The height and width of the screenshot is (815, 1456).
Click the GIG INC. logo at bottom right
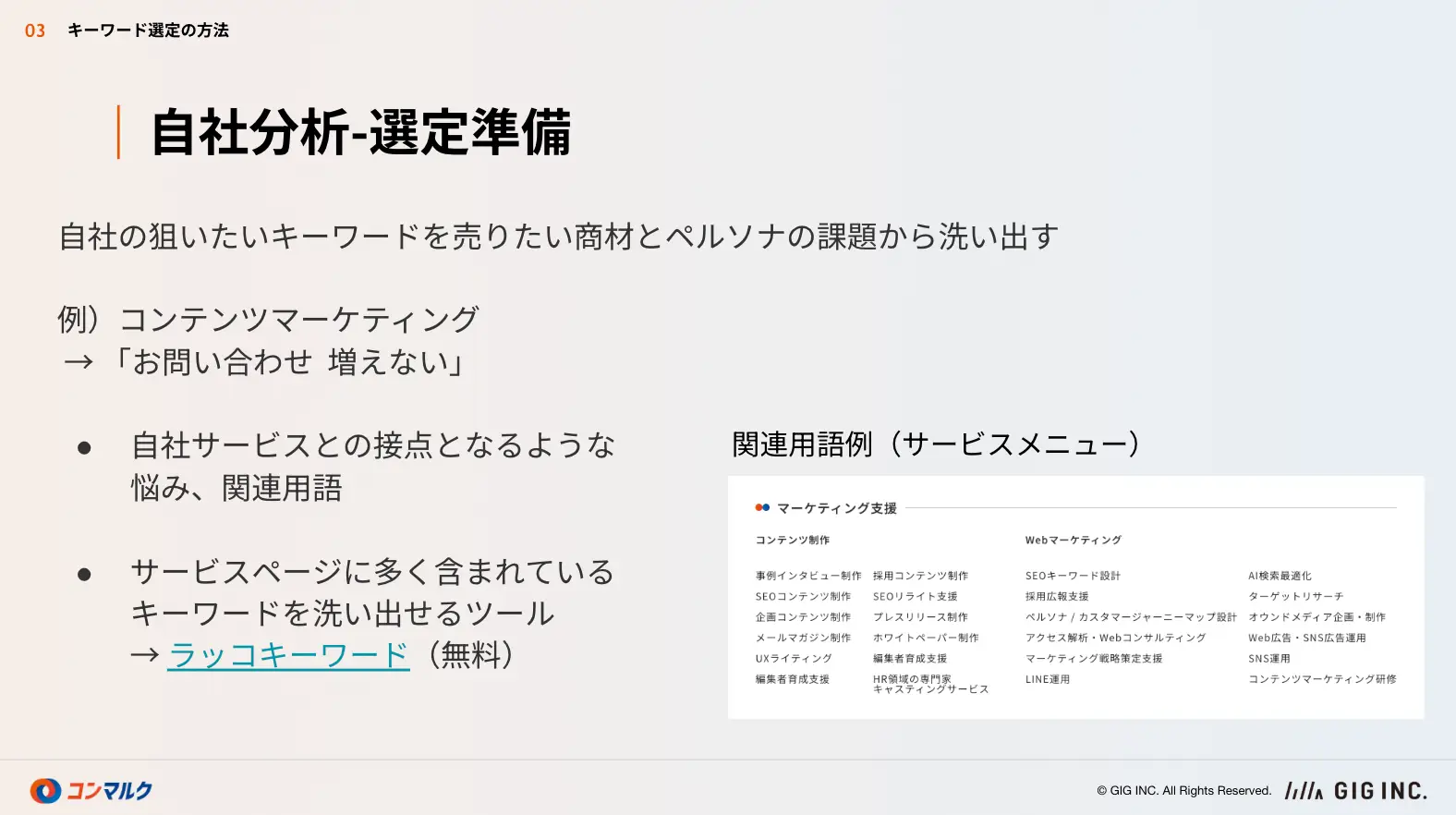point(1355,790)
